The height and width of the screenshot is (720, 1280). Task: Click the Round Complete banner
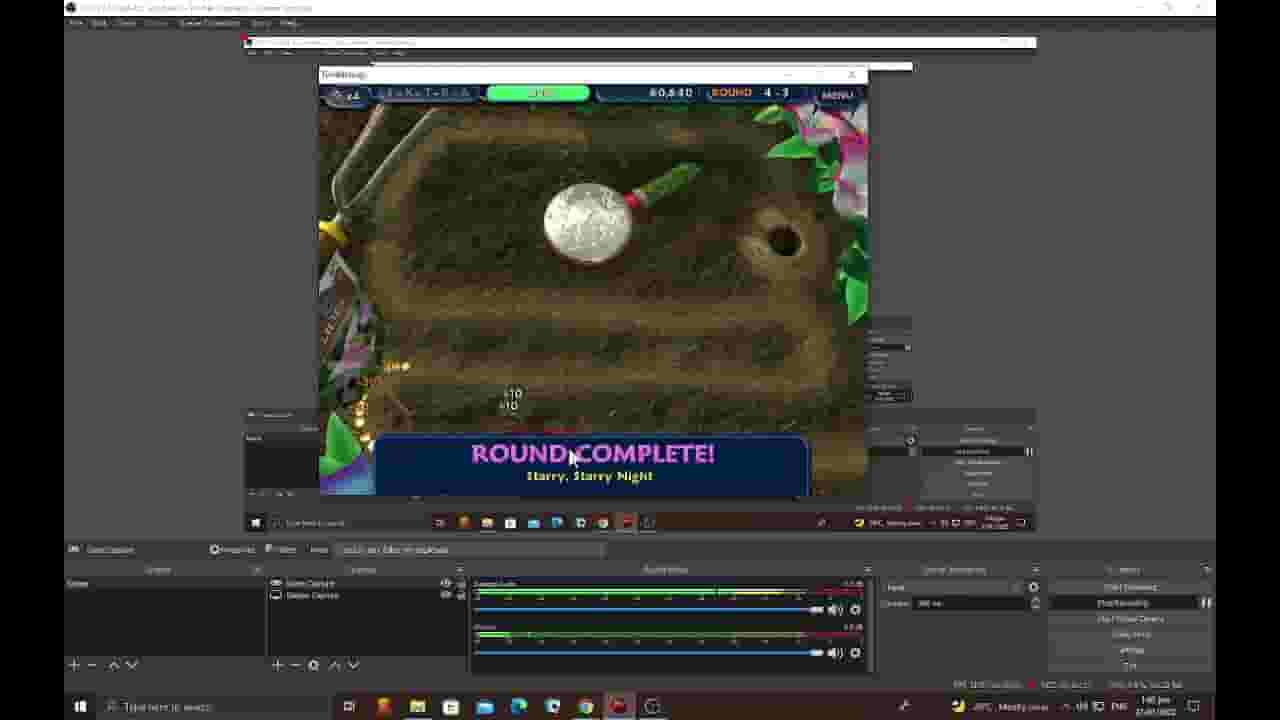coord(592,465)
